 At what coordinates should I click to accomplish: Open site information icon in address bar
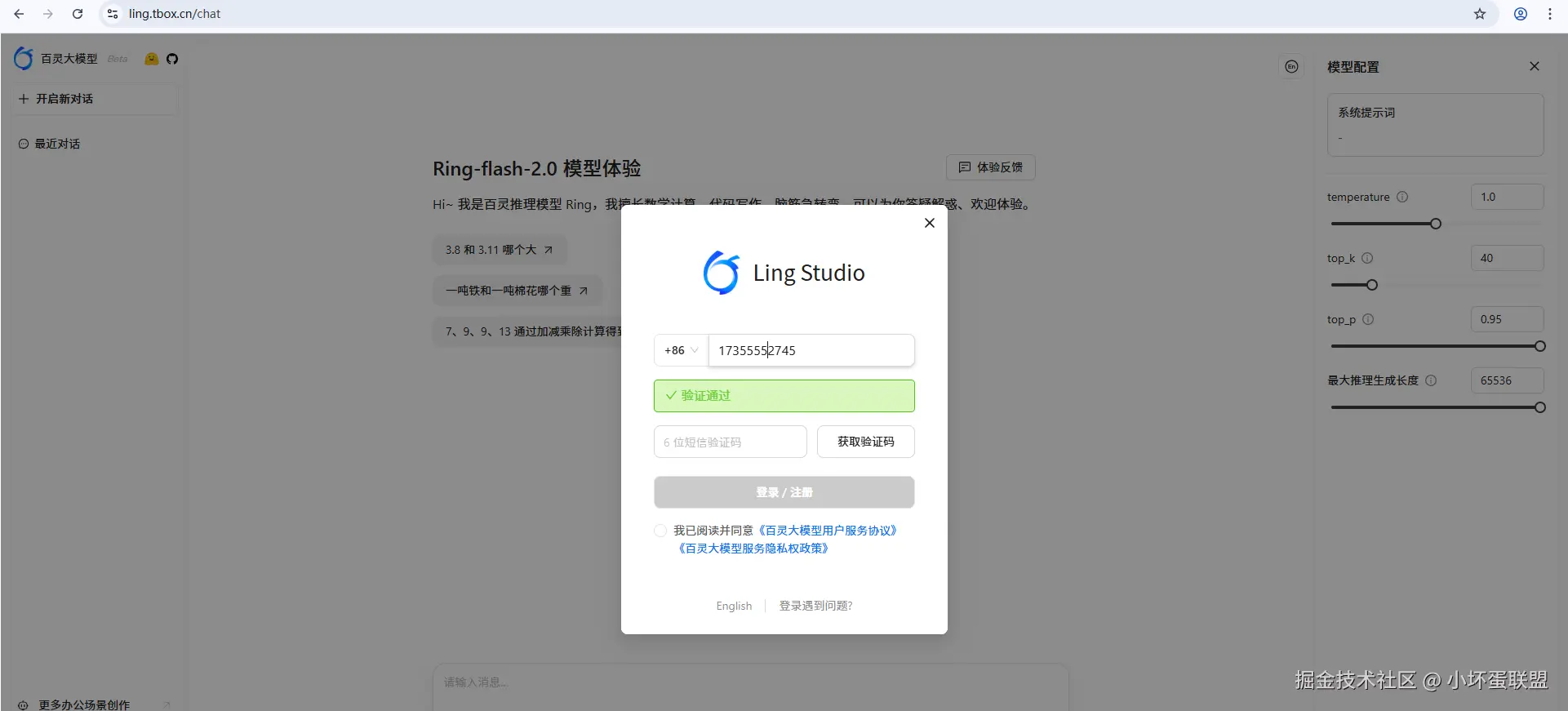pos(113,14)
